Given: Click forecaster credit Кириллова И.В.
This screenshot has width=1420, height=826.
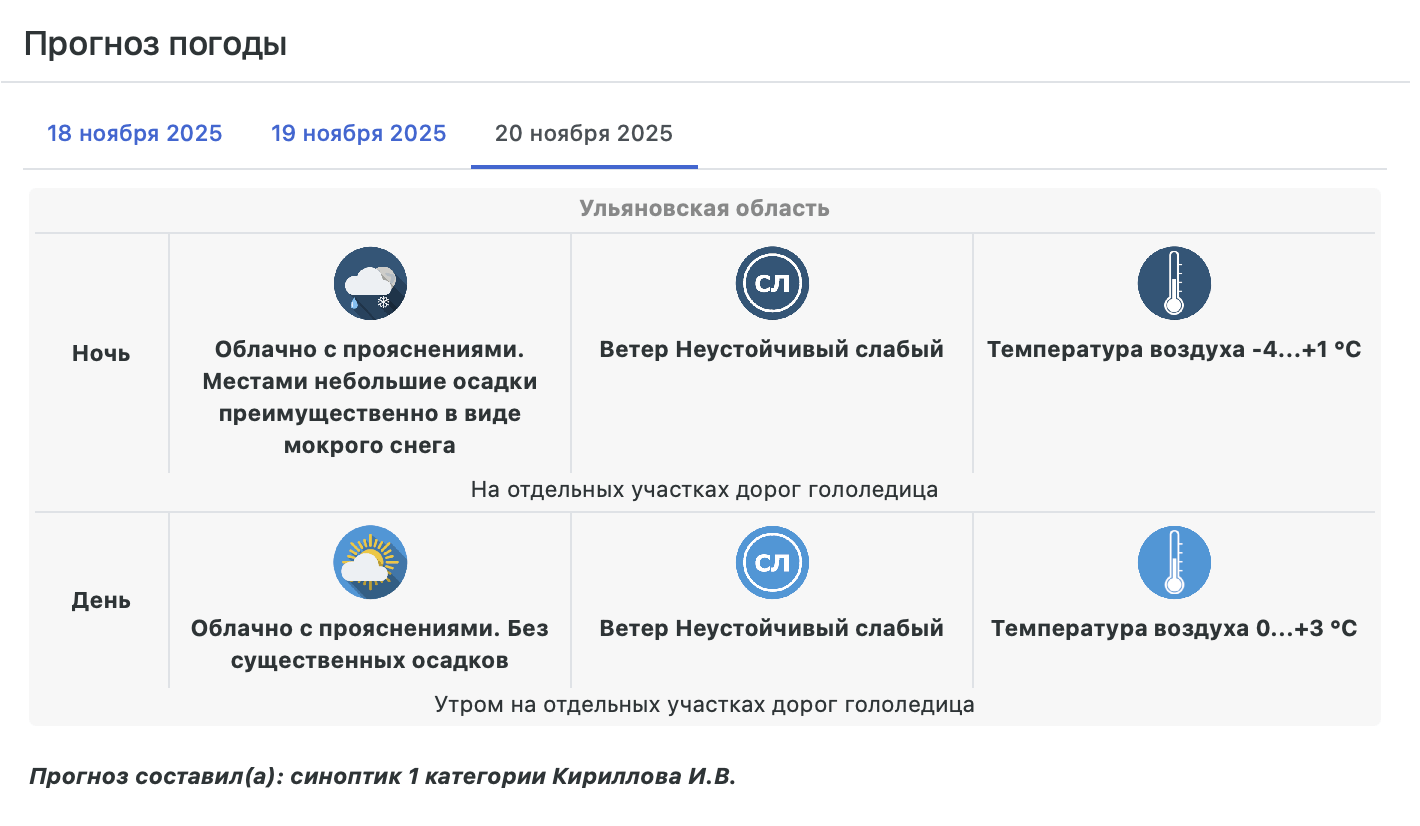Looking at the screenshot, I should tap(382, 778).
